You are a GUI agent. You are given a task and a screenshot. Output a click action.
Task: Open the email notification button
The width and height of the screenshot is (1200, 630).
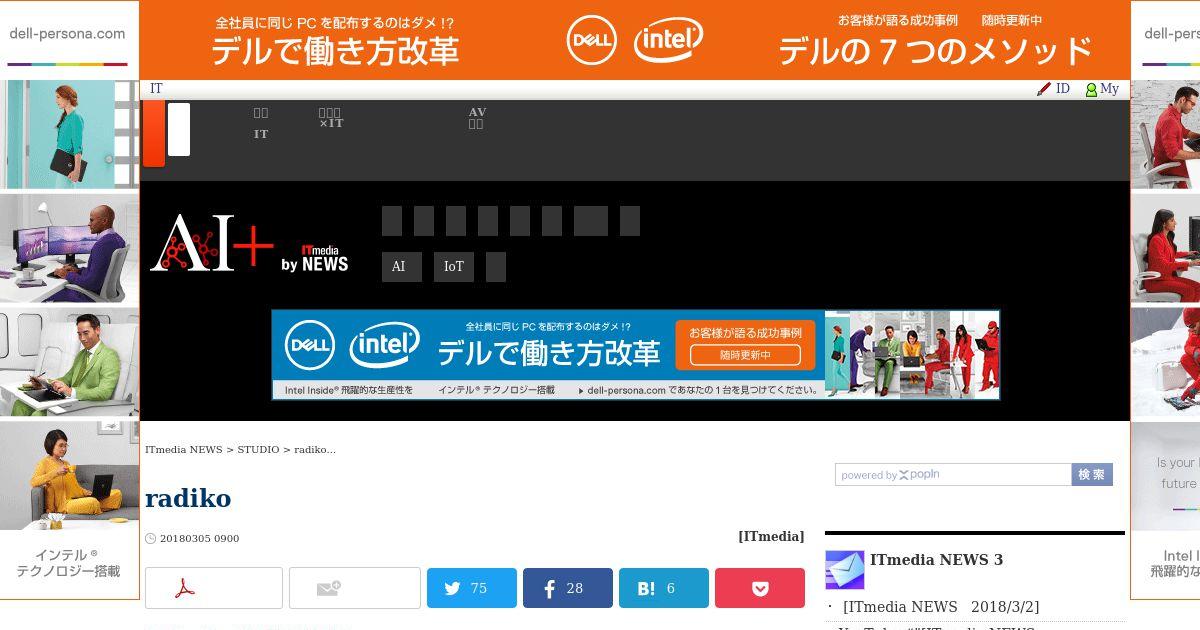tap(355, 588)
